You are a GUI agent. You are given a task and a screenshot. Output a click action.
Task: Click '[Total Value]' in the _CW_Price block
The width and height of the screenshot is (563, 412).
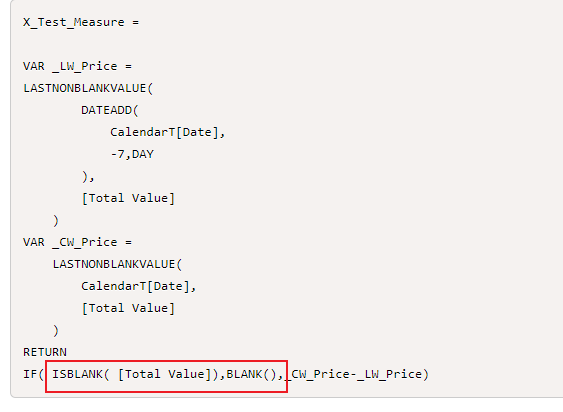pos(128,308)
